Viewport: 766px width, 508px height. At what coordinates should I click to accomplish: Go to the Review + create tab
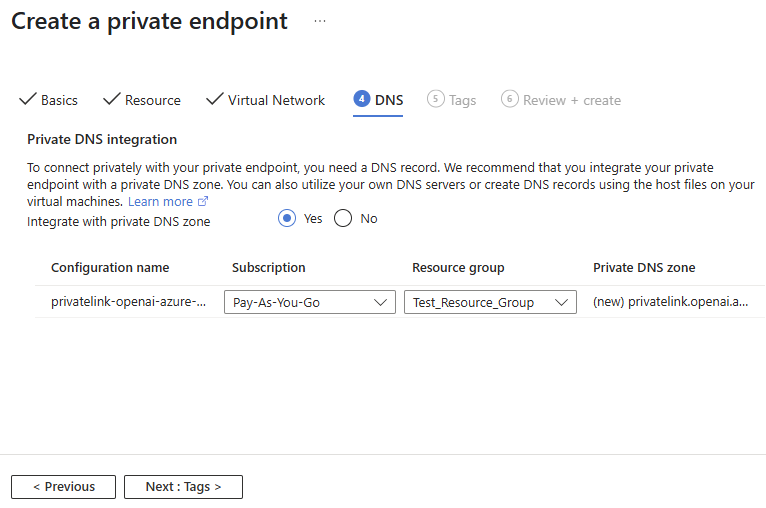point(571,100)
